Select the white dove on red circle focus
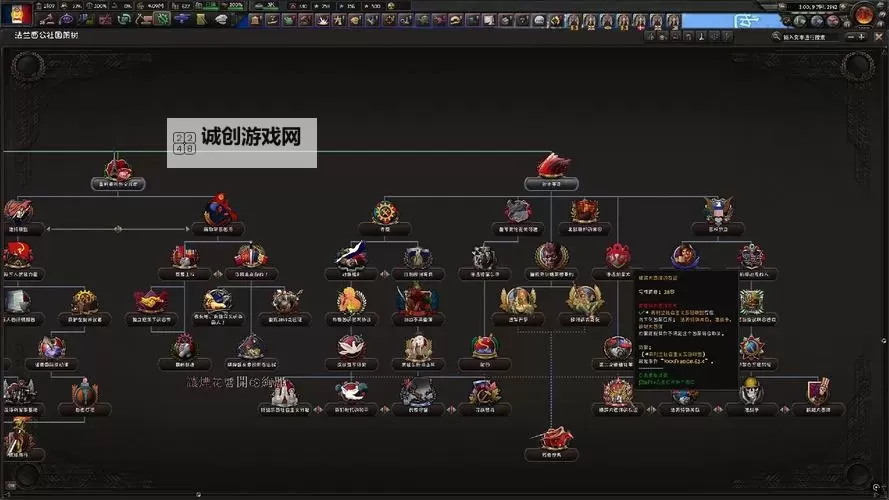Image resolution: width=889 pixels, height=500 pixels. click(x=352, y=351)
